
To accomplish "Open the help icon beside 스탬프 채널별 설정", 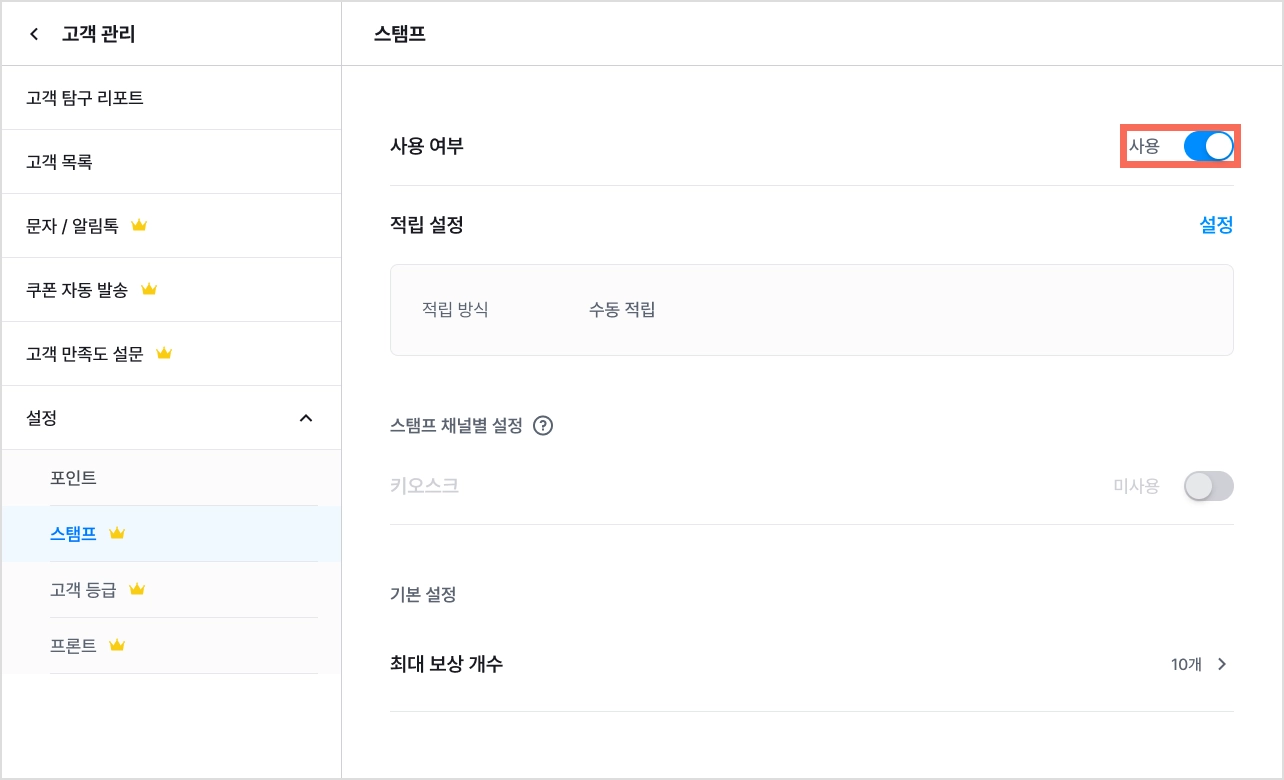I will click(x=543, y=426).
